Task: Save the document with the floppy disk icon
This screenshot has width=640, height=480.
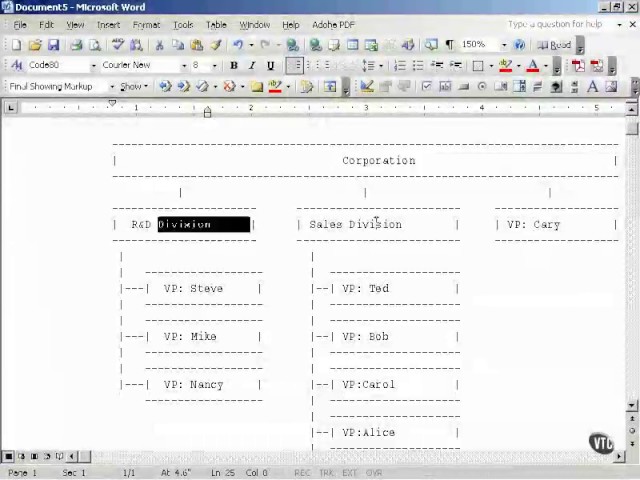Action: click(x=53, y=45)
